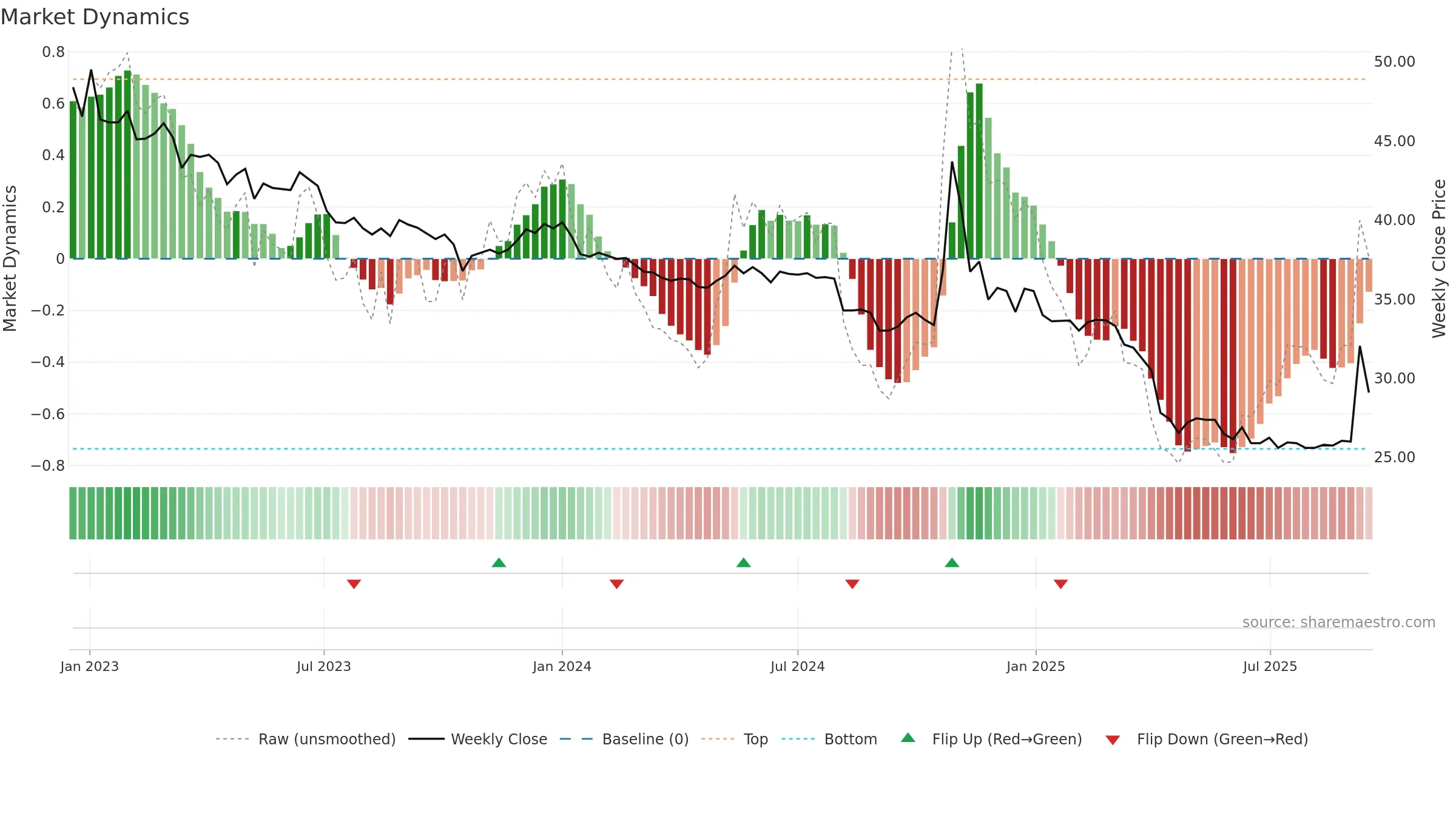Screen dimensions: 1456x819
Task: Click the 40.00 right price axis label
Action: (x=1395, y=220)
